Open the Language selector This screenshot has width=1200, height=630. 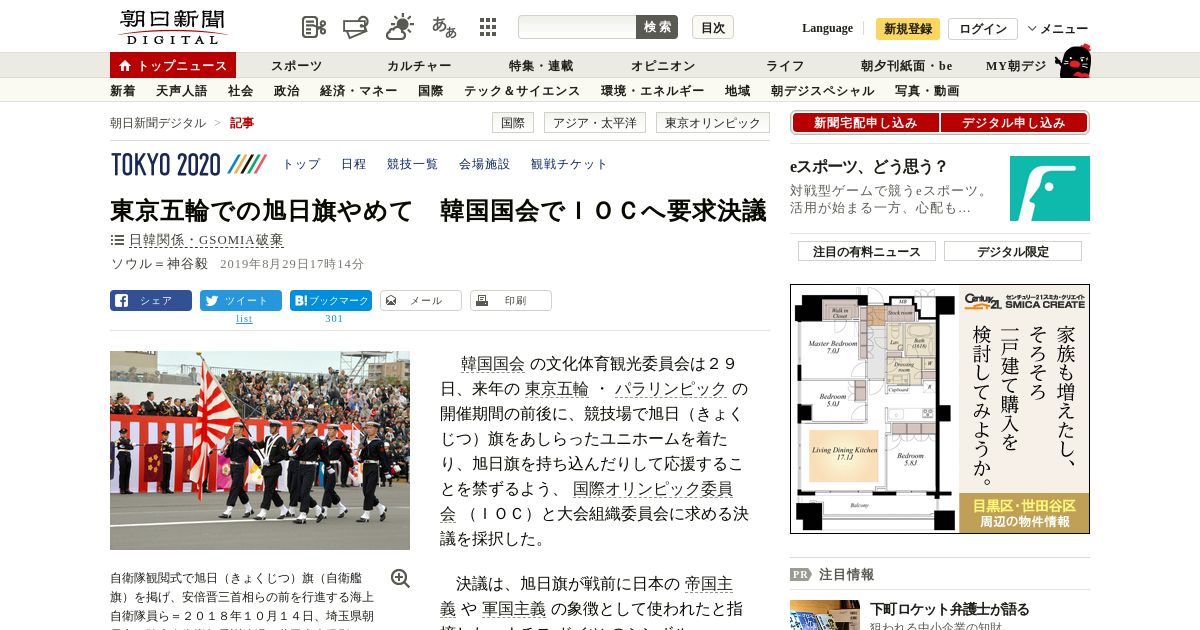pyautogui.click(x=827, y=29)
